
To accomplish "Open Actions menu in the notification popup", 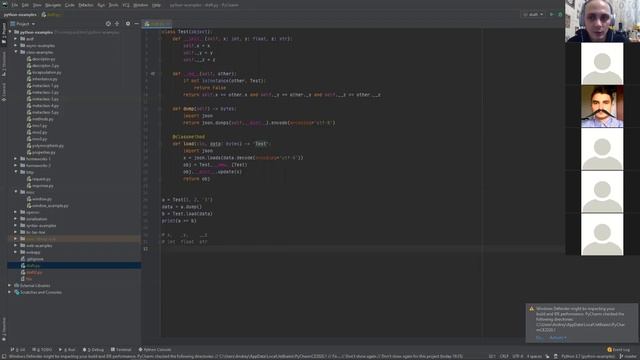I will tap(558, 338).
